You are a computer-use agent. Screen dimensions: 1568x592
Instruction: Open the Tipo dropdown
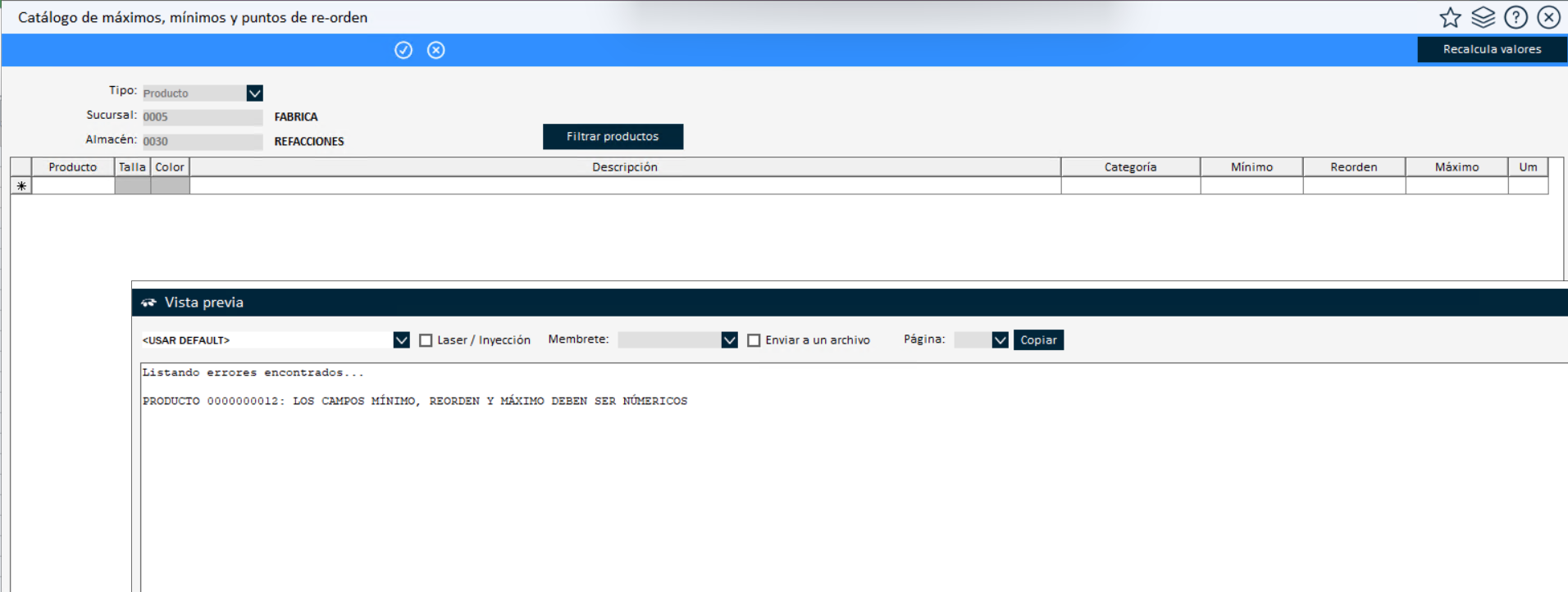pos(254,93)
